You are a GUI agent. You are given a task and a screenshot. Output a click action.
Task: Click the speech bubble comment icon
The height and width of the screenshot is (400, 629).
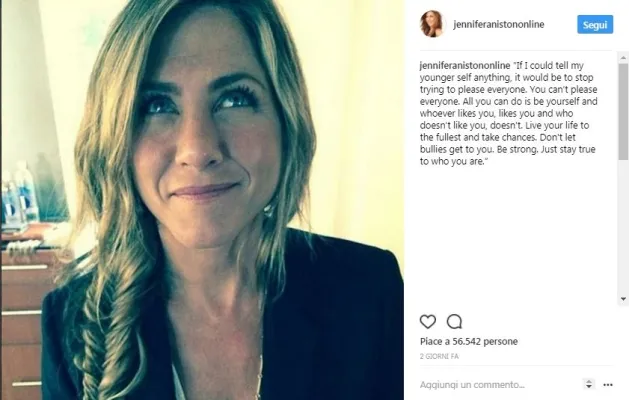pos(454,322)
